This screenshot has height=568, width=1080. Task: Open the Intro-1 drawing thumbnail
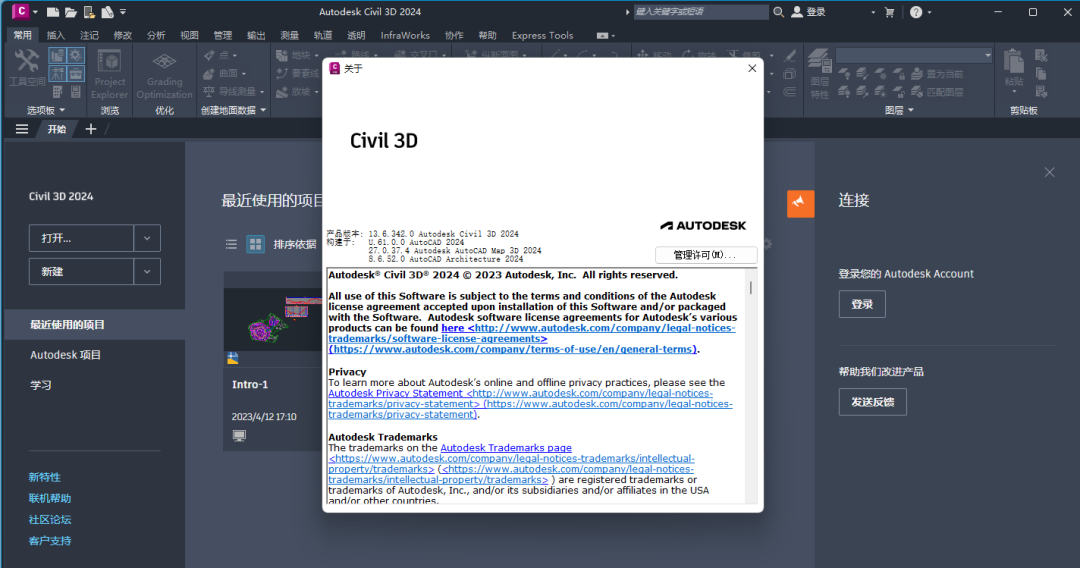[x=273, y=320]
